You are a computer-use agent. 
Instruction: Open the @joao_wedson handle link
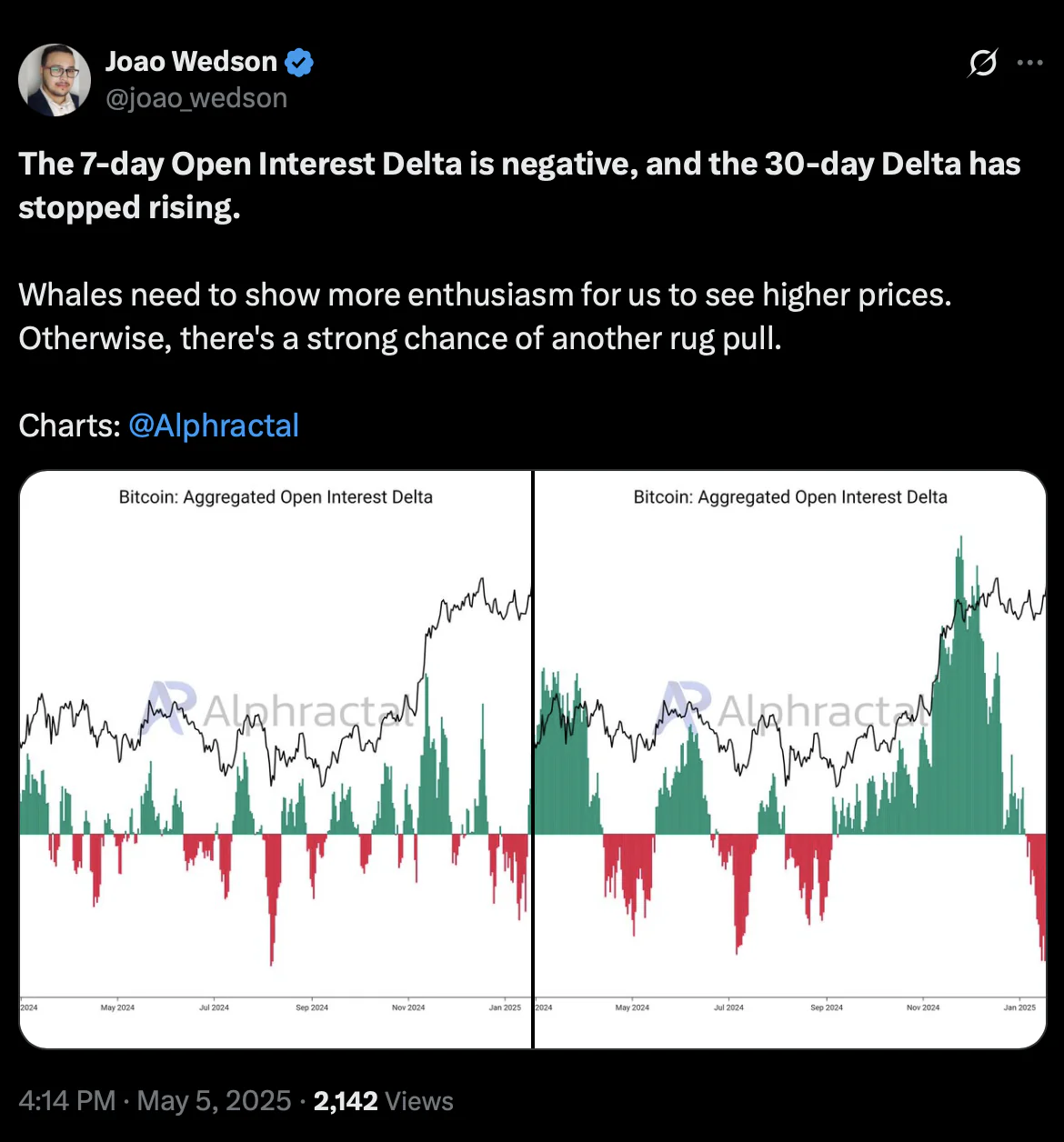coord(196,97)
